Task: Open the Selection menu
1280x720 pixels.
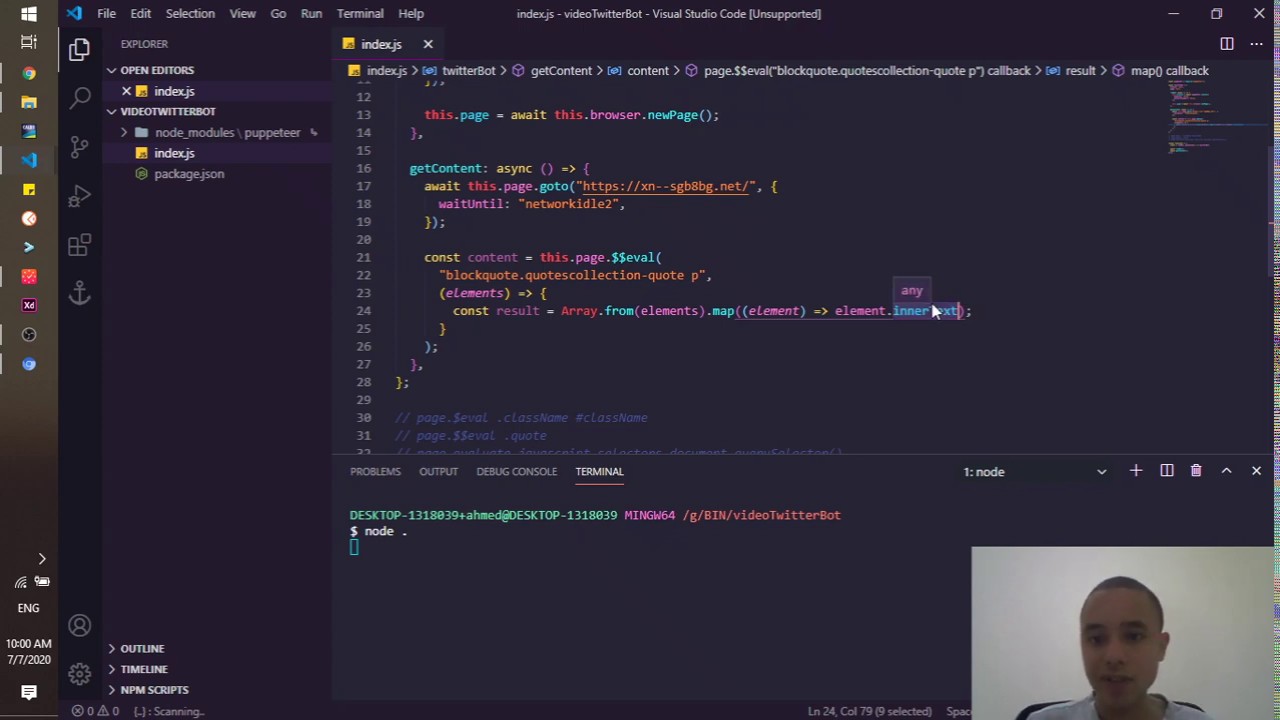Action: (x=190, y=14)
